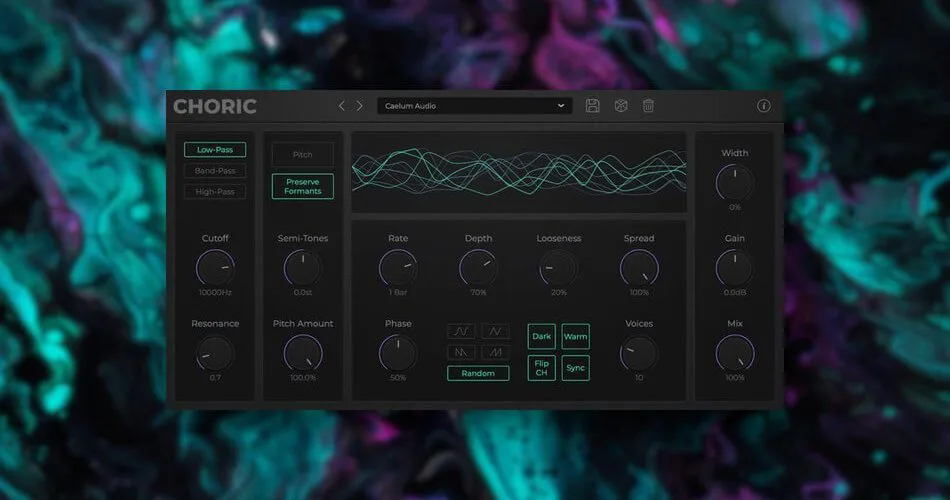The height and width of the screenshot is (500, 950).
Task: Go to previous preset with left chevron
Action: coord(342,105)
